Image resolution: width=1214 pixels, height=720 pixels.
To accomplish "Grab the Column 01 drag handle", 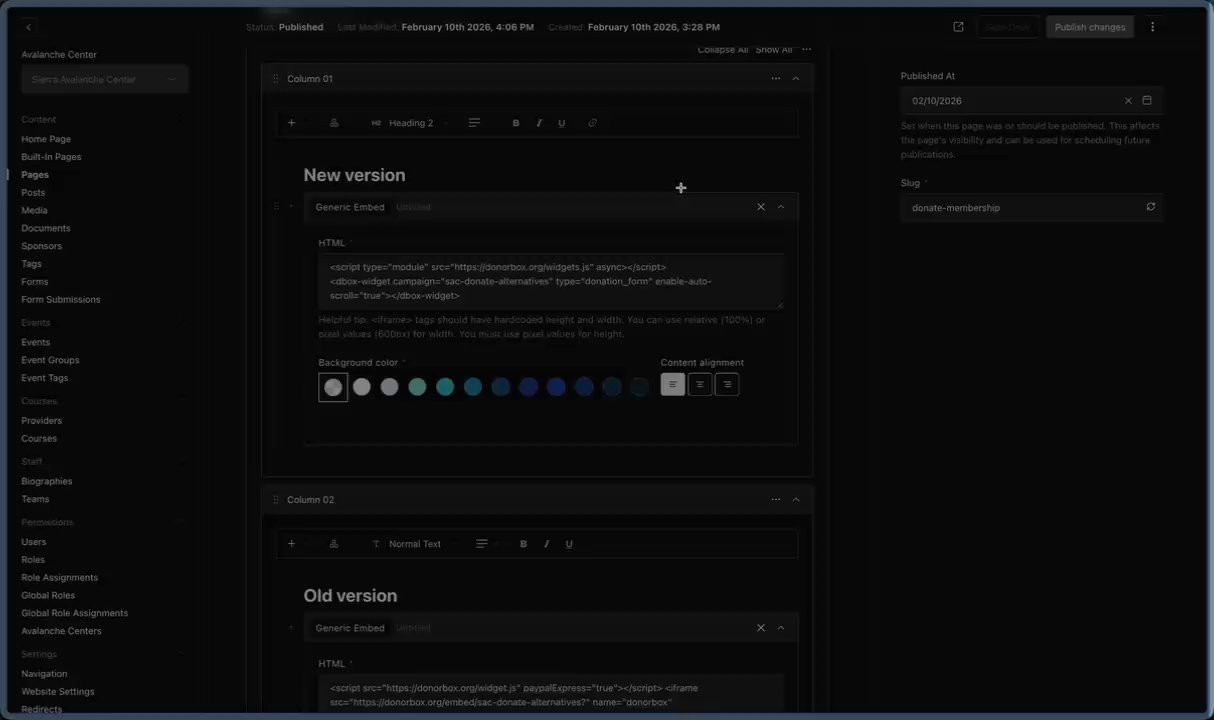I will (275, 78).
